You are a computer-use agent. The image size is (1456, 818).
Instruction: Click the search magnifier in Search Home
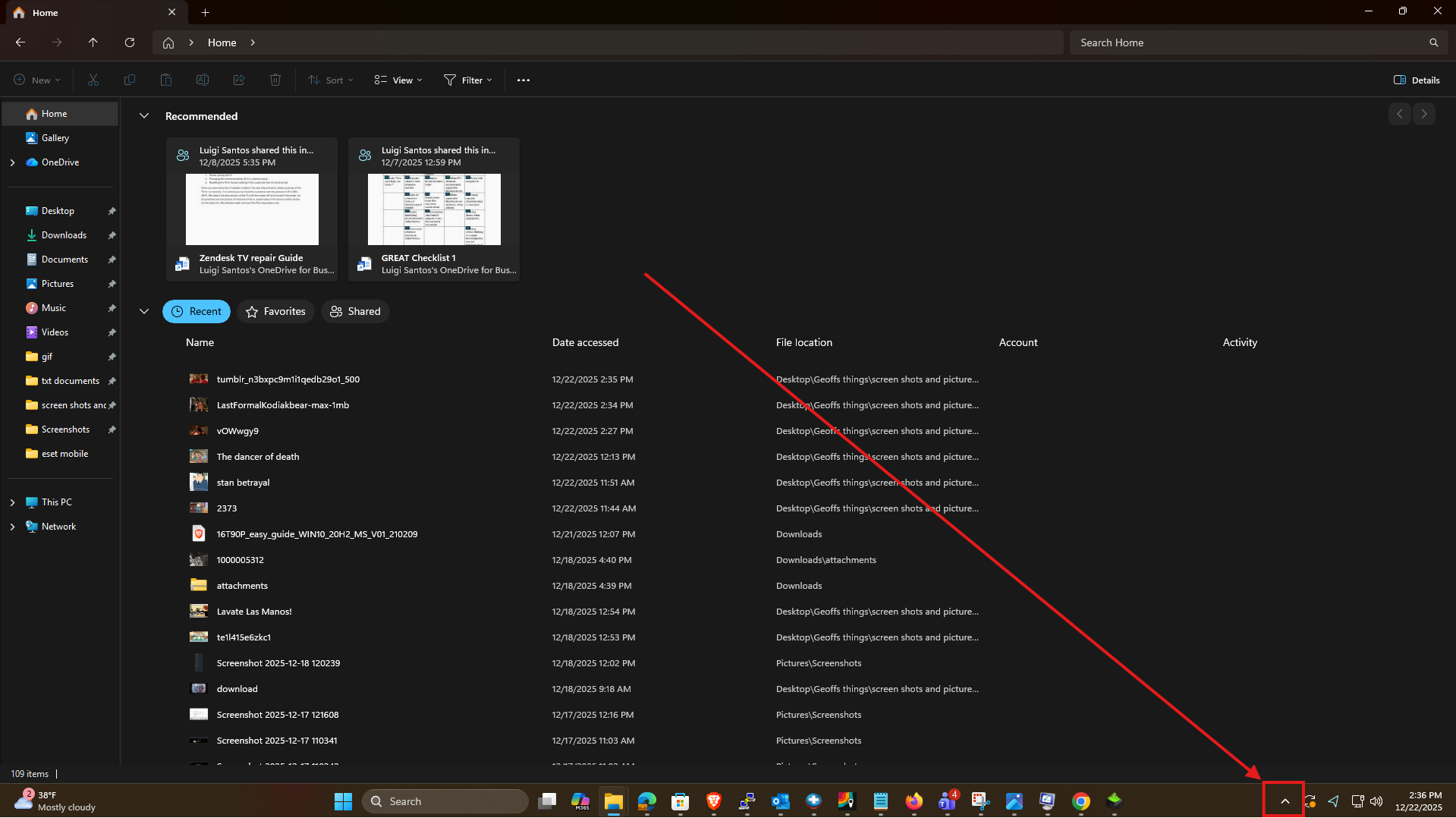click(1433, 42)
